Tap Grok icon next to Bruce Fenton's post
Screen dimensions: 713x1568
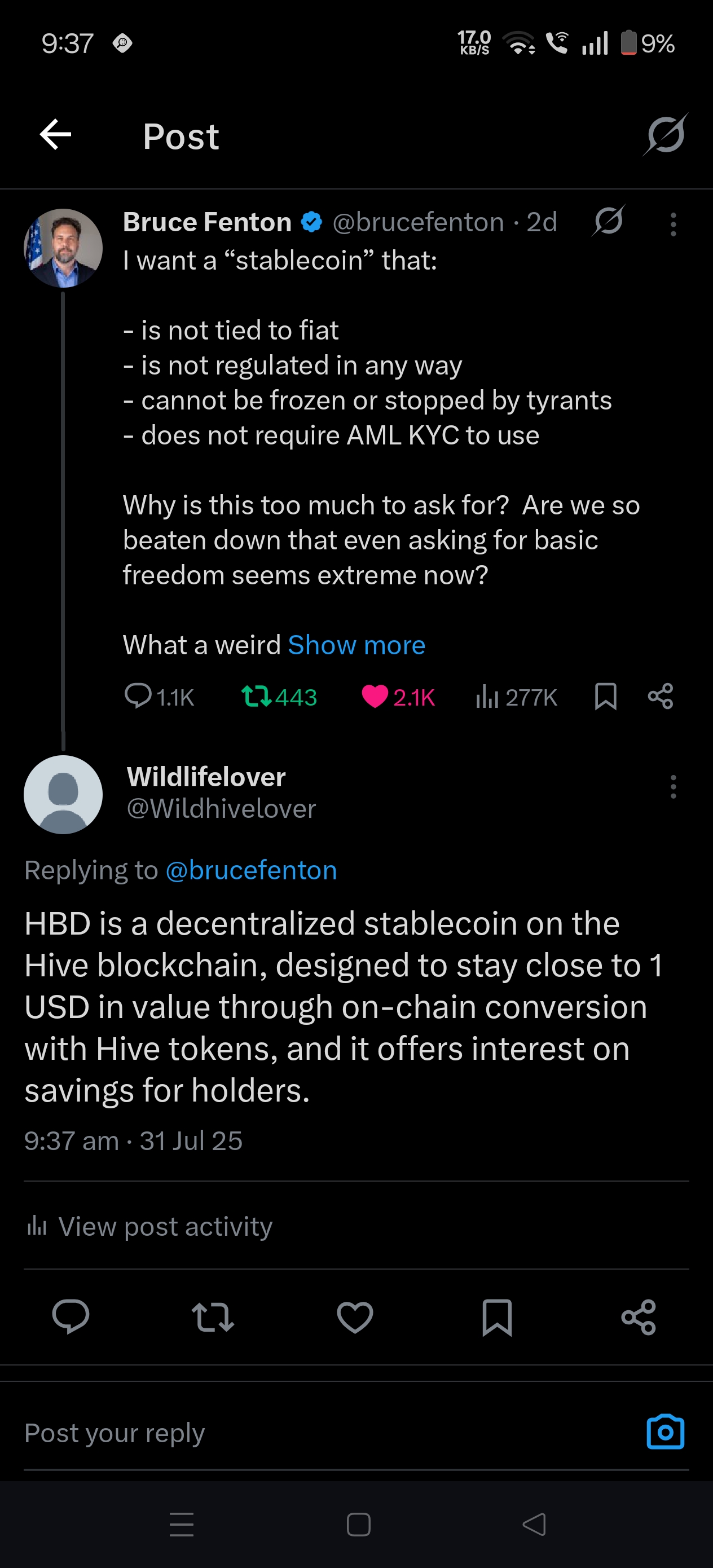608,221
